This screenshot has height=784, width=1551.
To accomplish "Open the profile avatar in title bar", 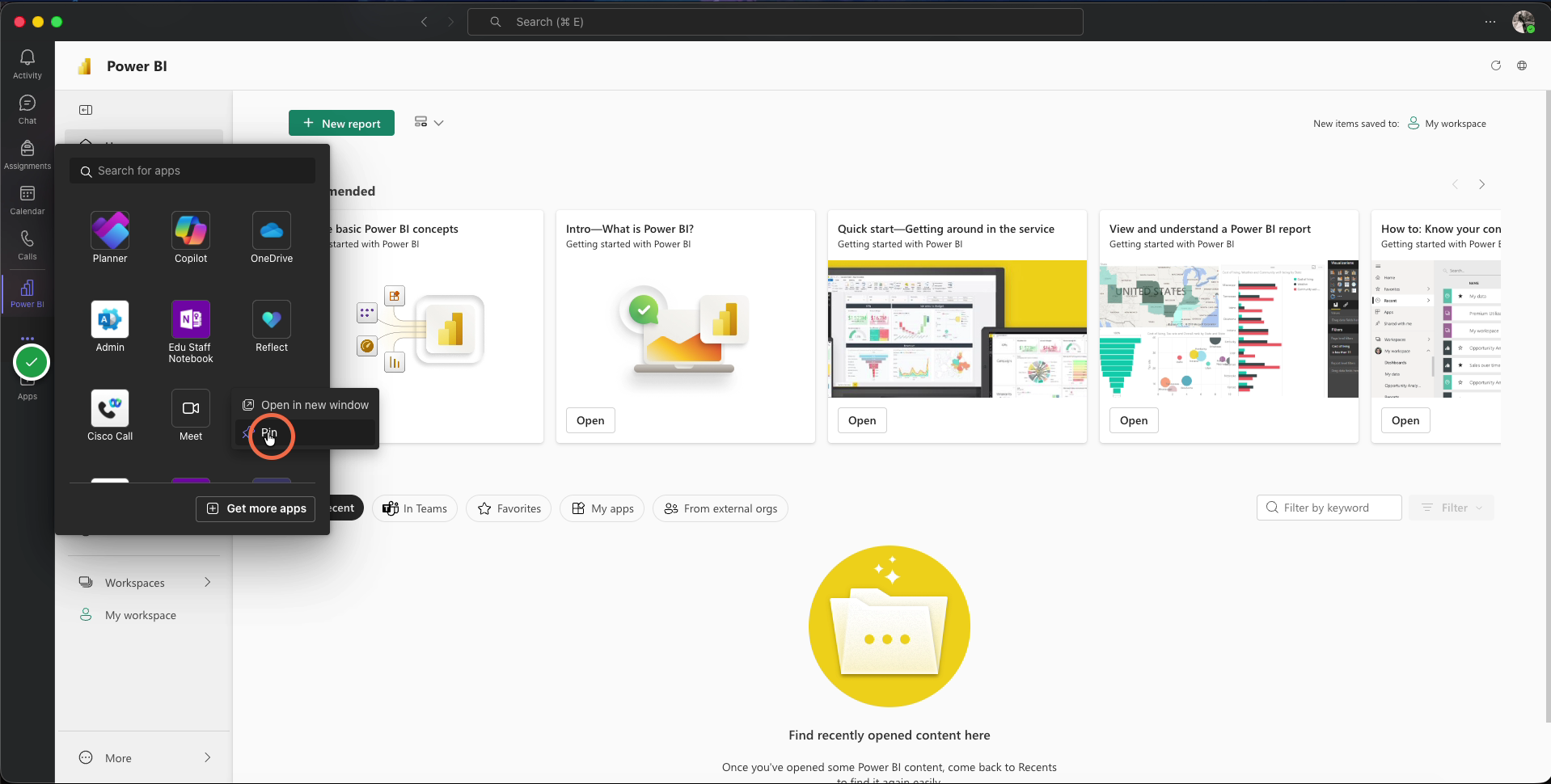I will coord(1524,22).
